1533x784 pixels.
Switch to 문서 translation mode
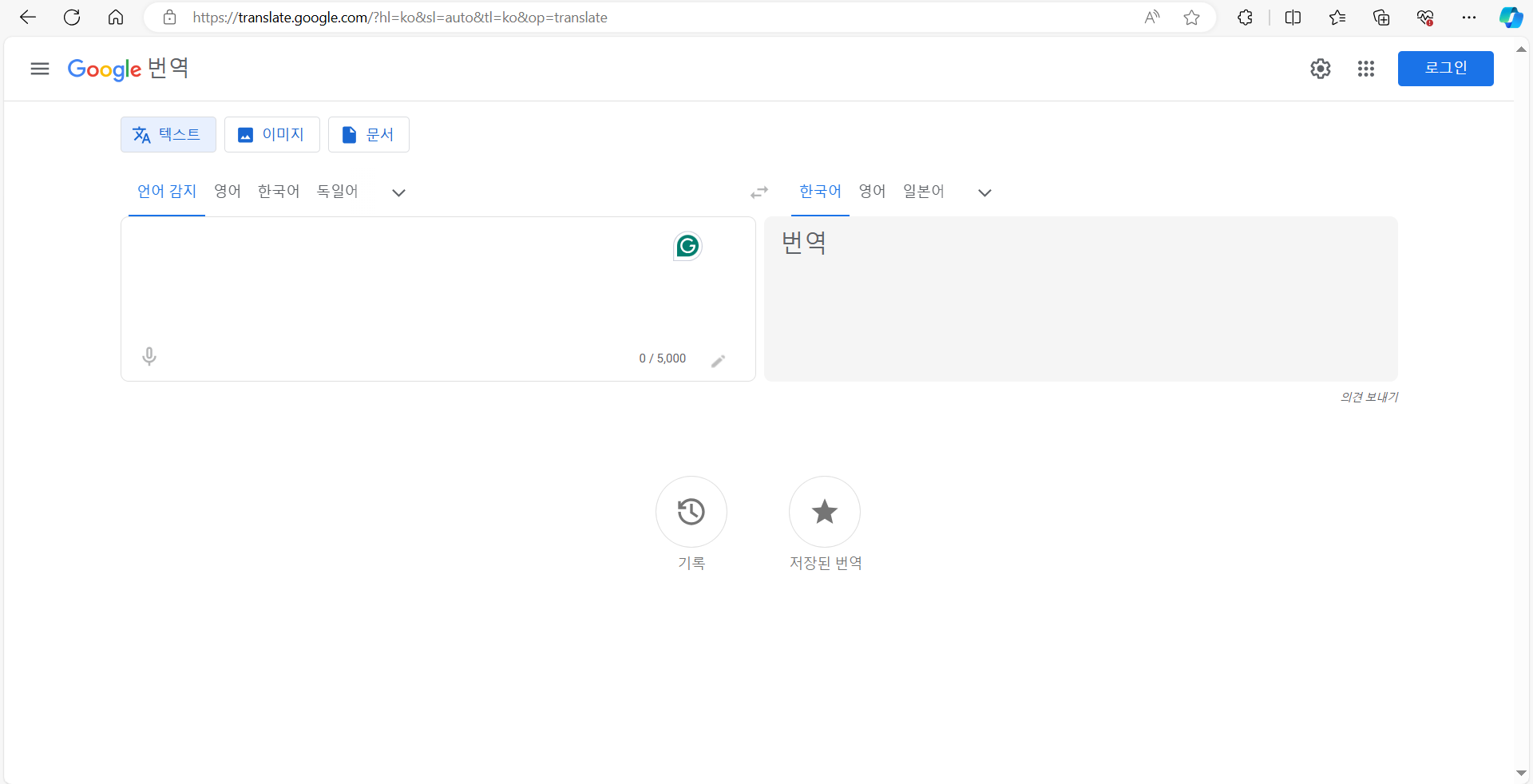coord(368,134)
